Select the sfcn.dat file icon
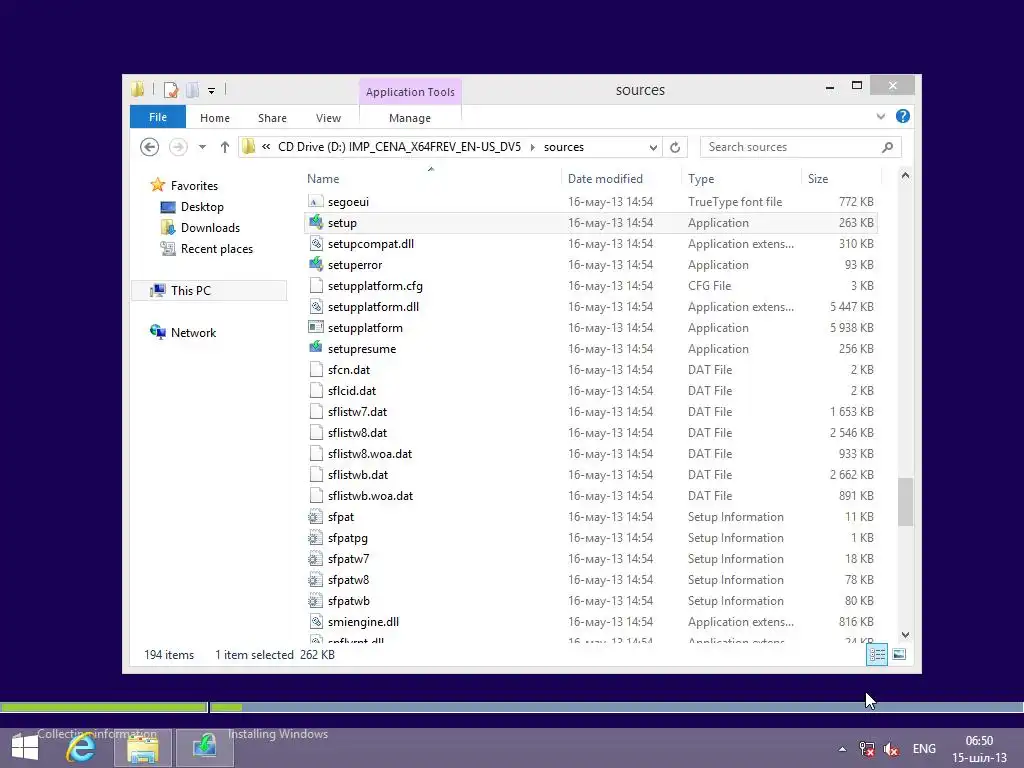 (316, 370)
